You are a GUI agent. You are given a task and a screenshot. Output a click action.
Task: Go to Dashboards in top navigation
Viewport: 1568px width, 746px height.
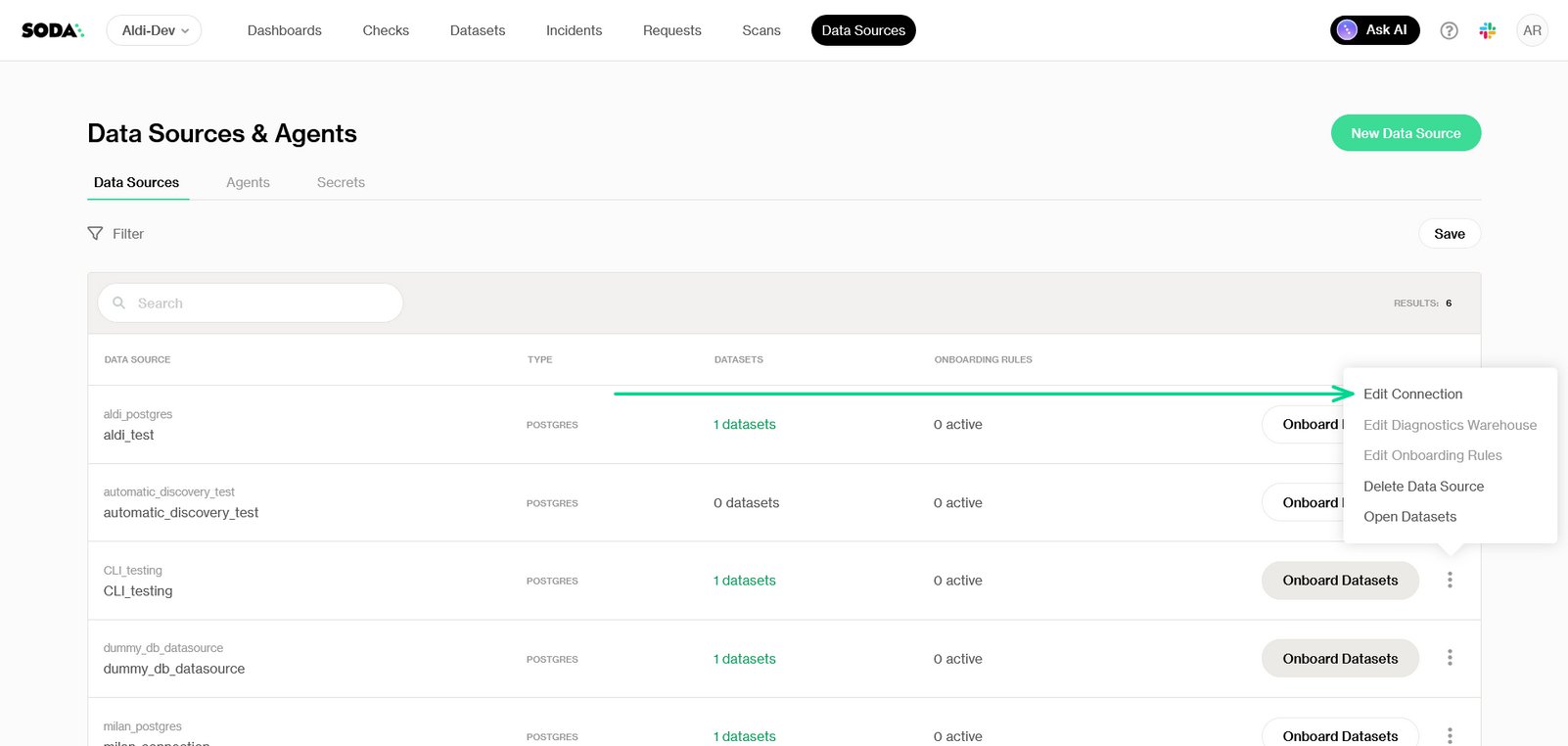click(284, 30)
